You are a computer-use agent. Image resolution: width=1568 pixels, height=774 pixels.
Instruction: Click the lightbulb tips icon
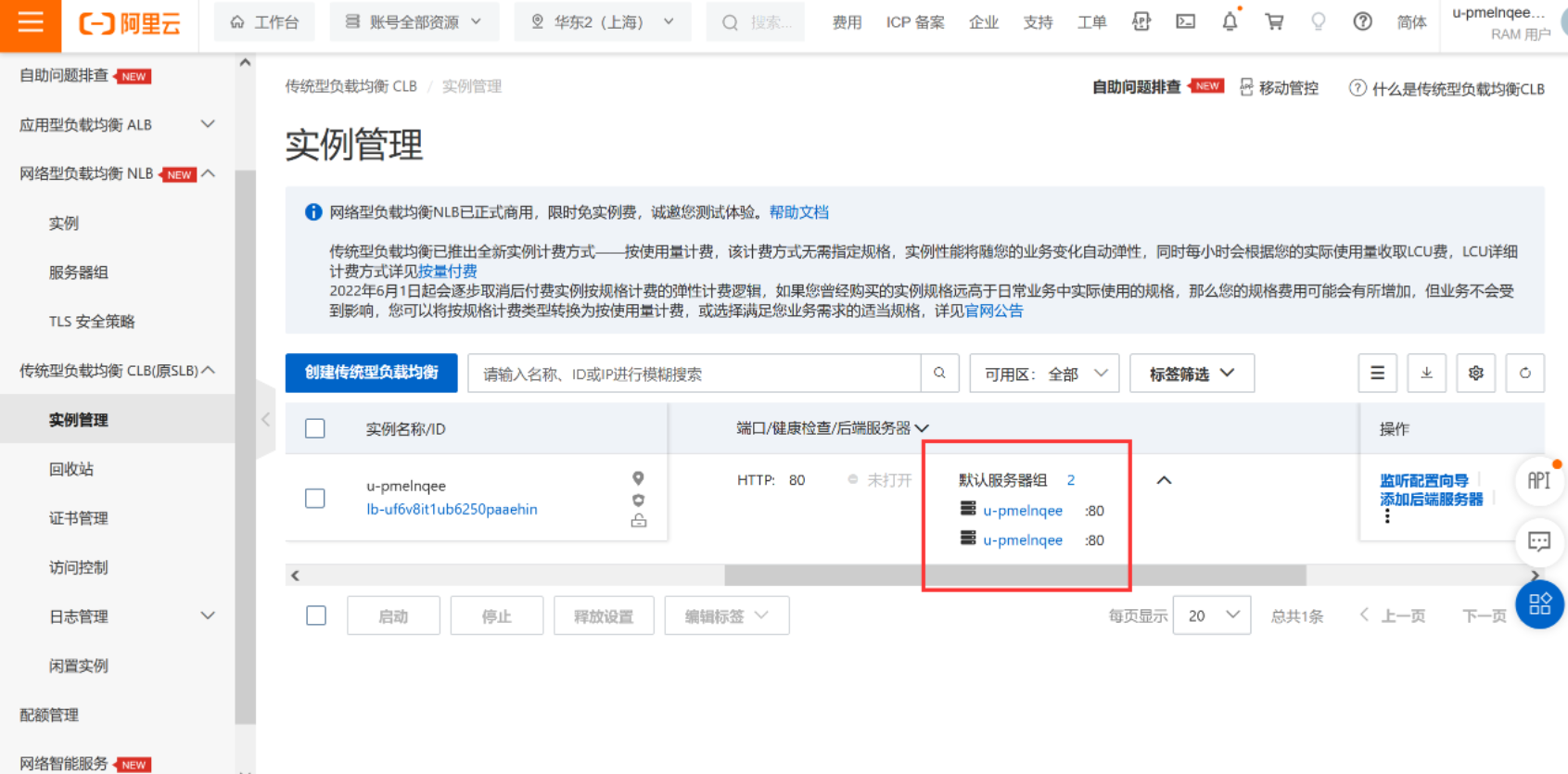click(x=1318, y=21)
